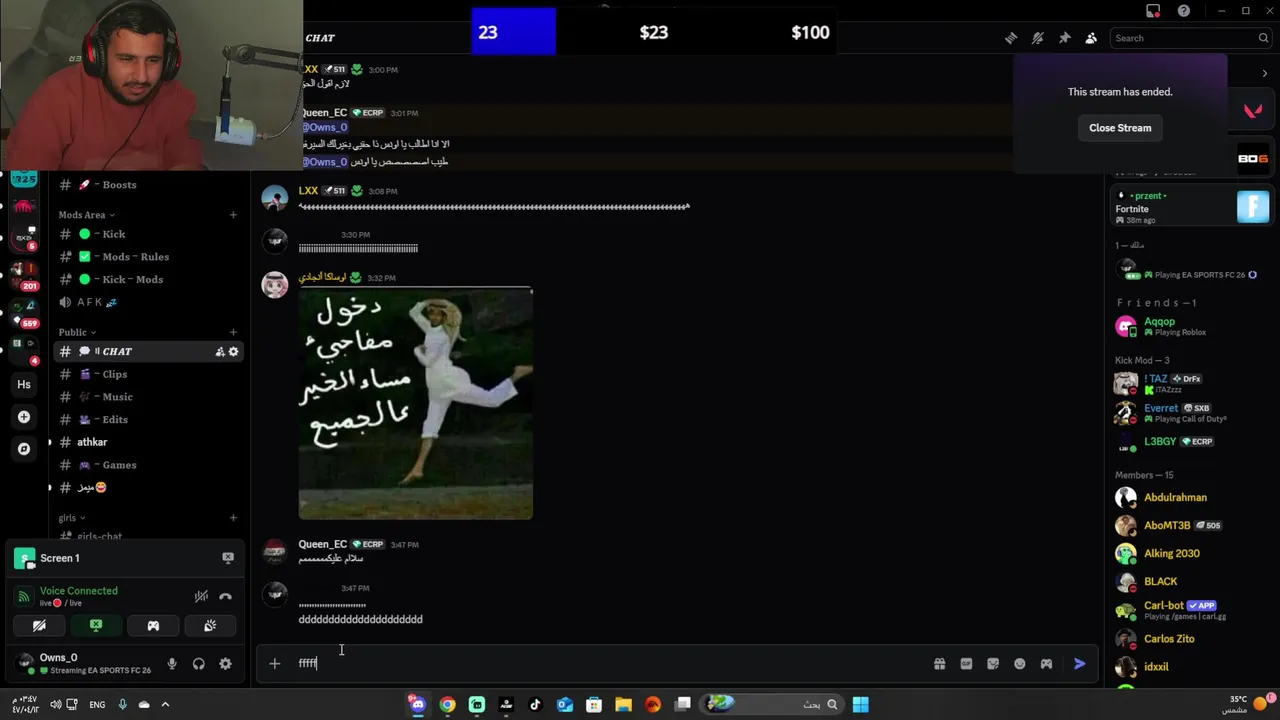Click the Close Stream button

coord(1120,128)
